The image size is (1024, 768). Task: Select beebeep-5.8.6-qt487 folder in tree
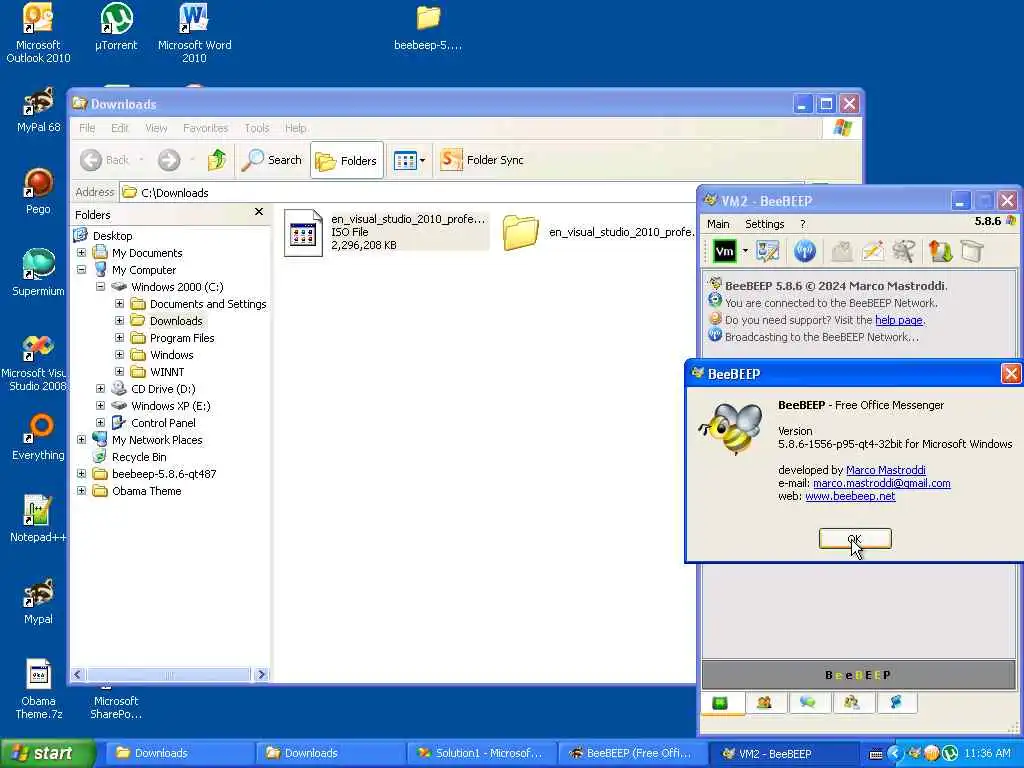tap(164, 473)
